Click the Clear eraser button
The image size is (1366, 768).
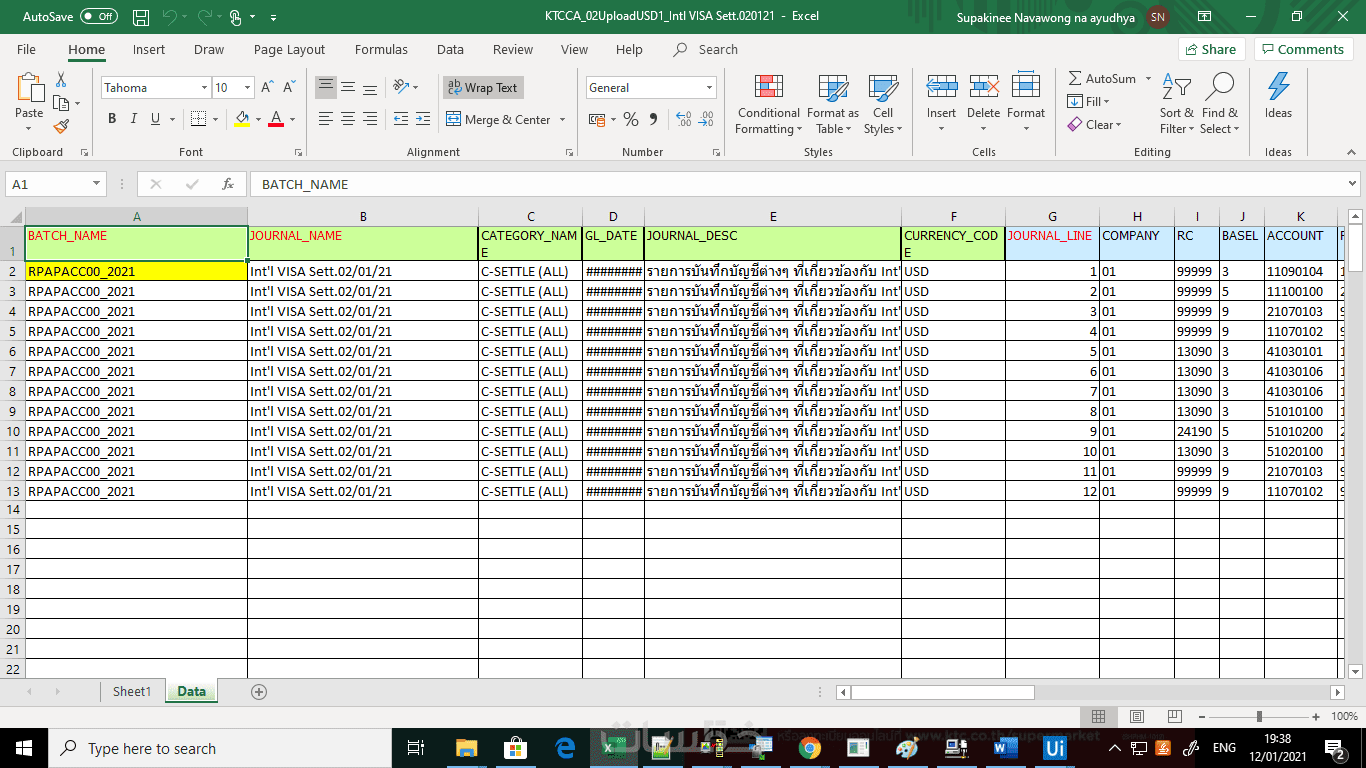[x=1093, y=125]
